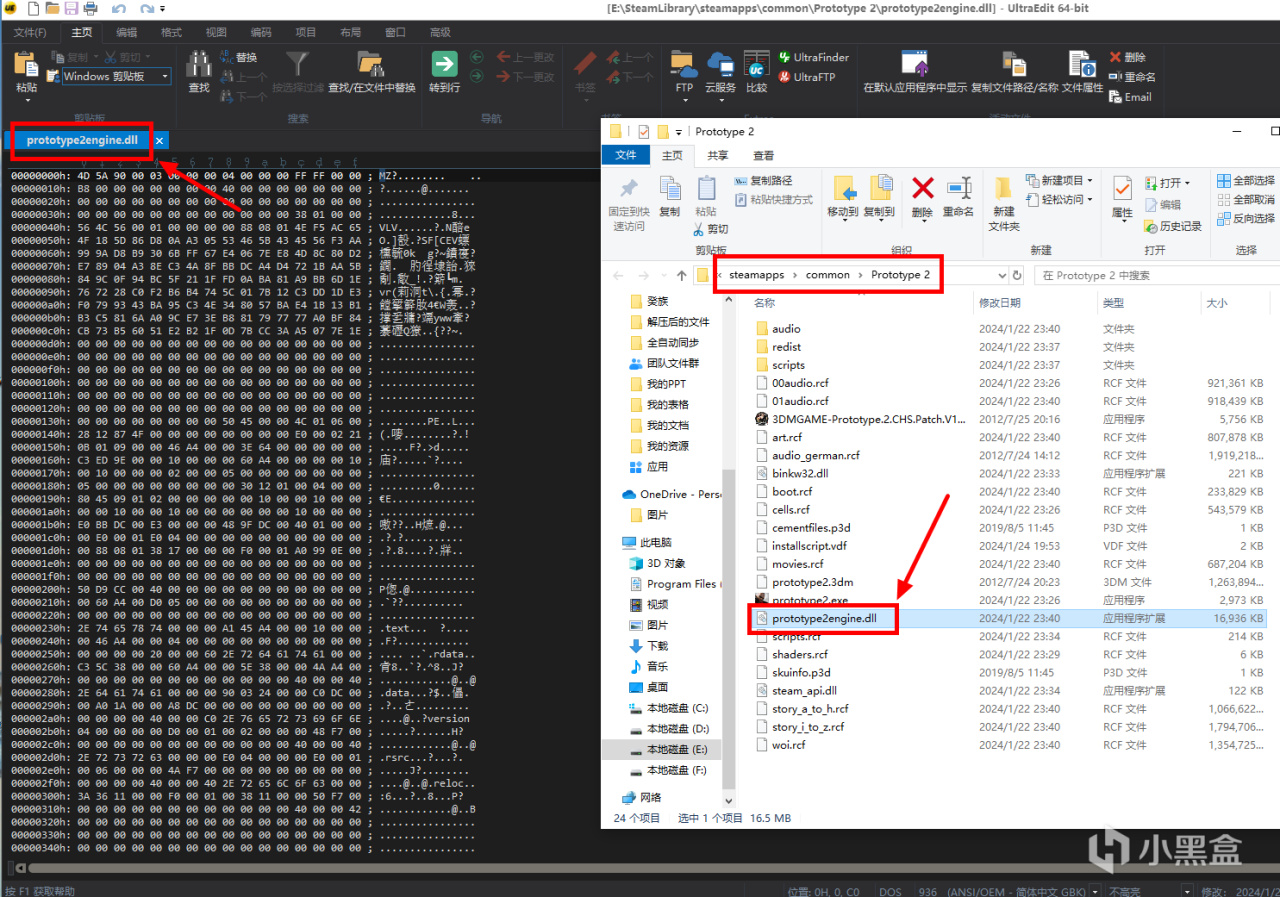
Task: Click the 修改日期 column header in Explorer
Action: [x=1000, y=302]
